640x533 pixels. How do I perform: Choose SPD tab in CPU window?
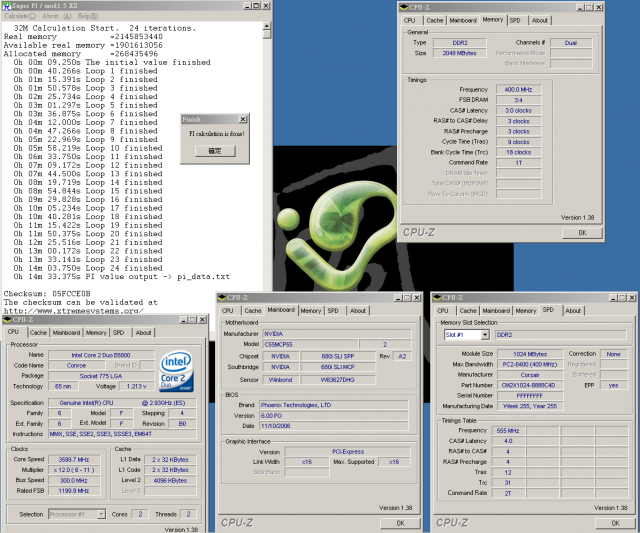(x=118, y=333)
